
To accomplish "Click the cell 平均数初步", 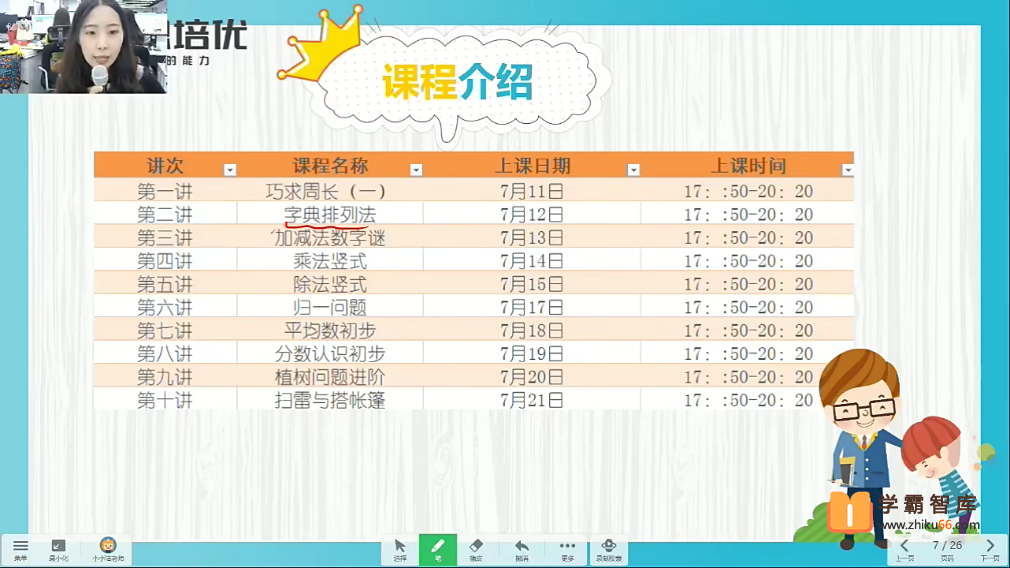I will (x=330, y=330).
